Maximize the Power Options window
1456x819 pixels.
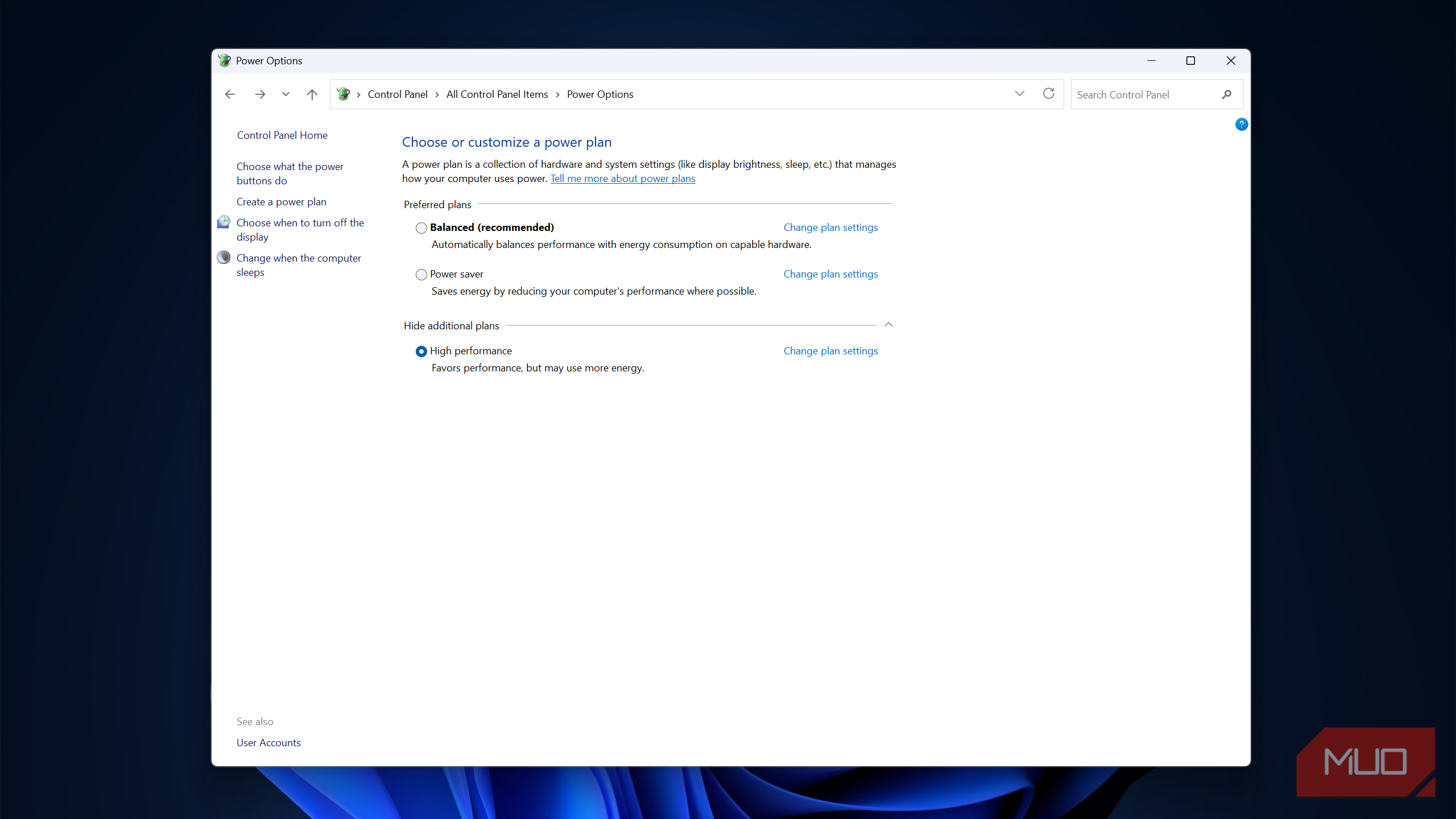pyautogui.click(x=1190, y=60)
